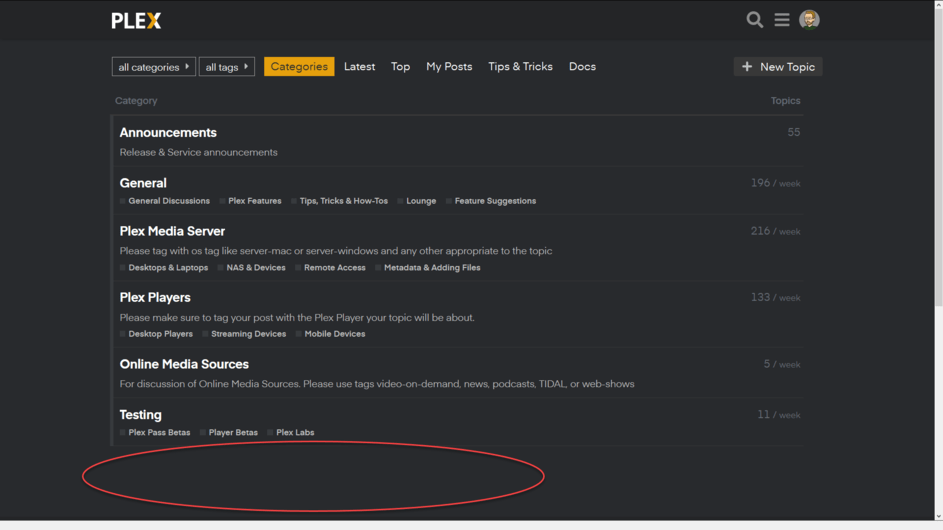The height and width of the screenshot is (530, 943).
Task: Click the 196 / week count
Action: pos(775,183)
